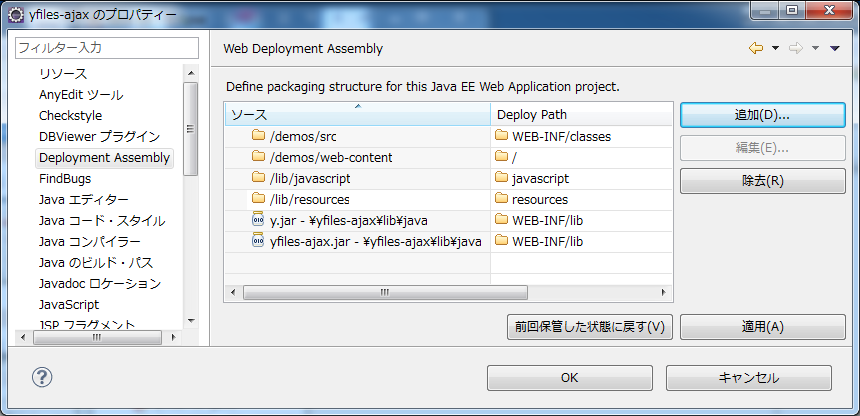Open the view menu triangle dropdown
860x416 pixels.
pos(835,48)
